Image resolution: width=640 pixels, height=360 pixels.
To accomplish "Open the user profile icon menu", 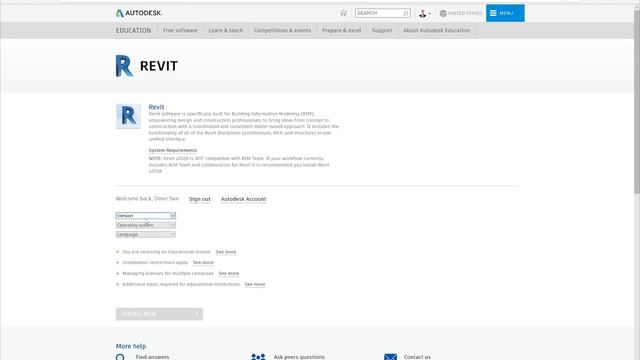I will (x=424, y=13).
